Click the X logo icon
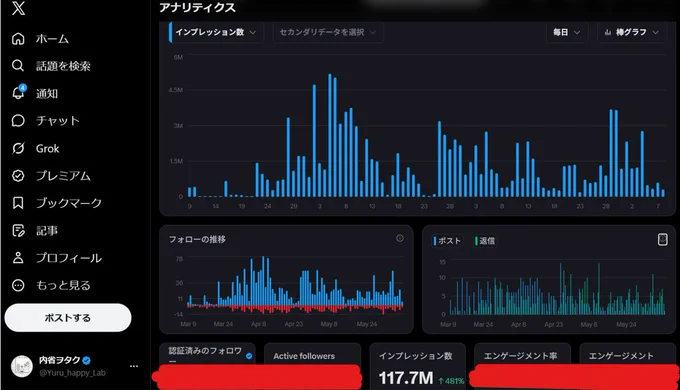Image resolution: width=680 pixels, height=390 pixels. pyautogui.click(x=18, y=8)
